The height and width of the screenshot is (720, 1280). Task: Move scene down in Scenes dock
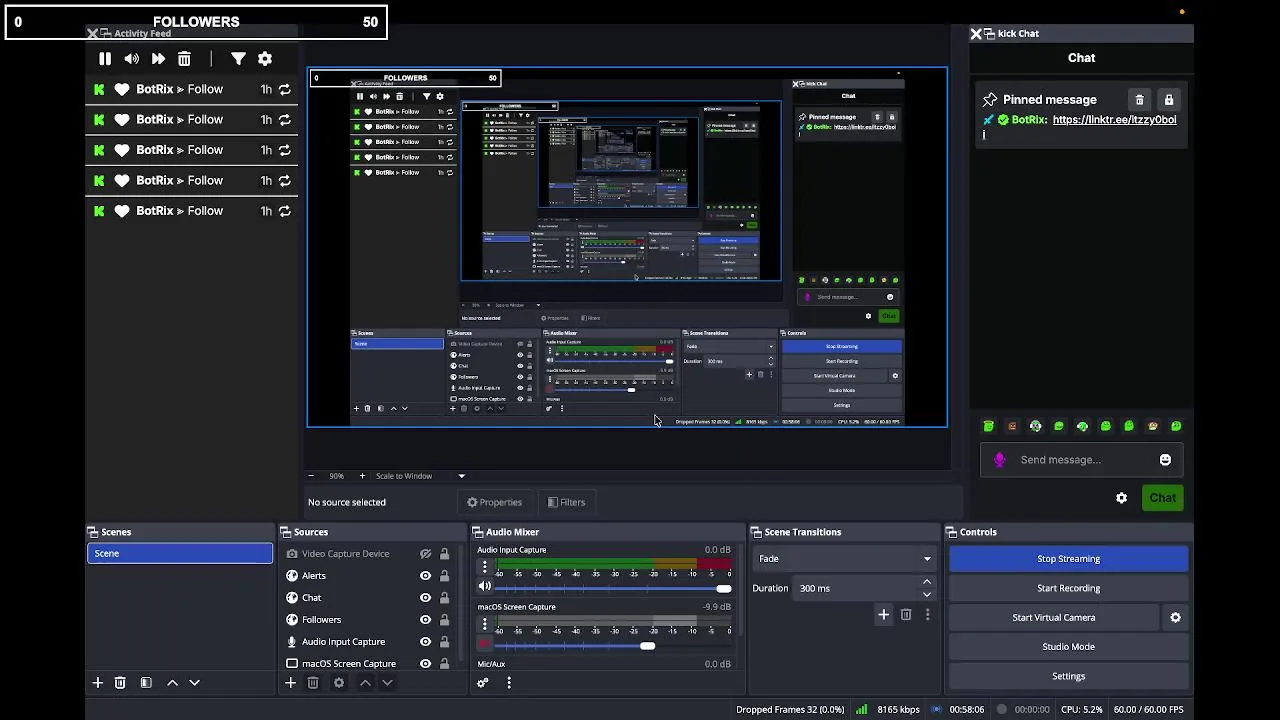(195, 683)
